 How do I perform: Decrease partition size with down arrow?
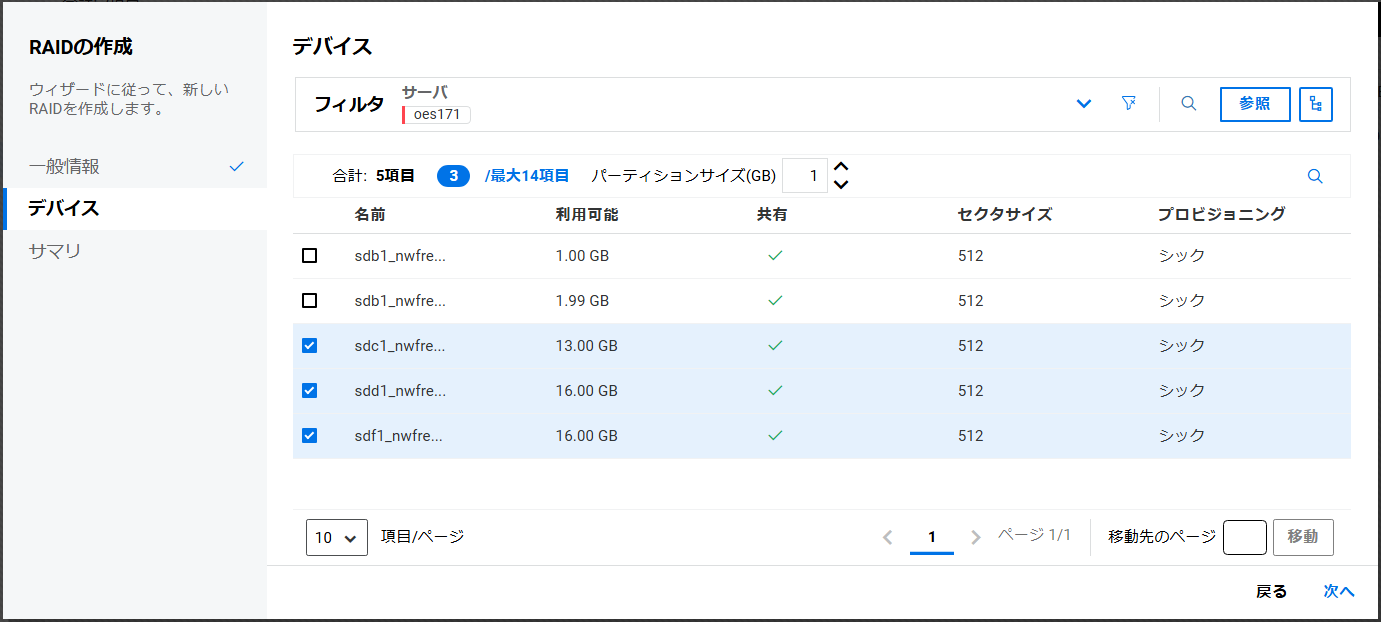[841, 184]
